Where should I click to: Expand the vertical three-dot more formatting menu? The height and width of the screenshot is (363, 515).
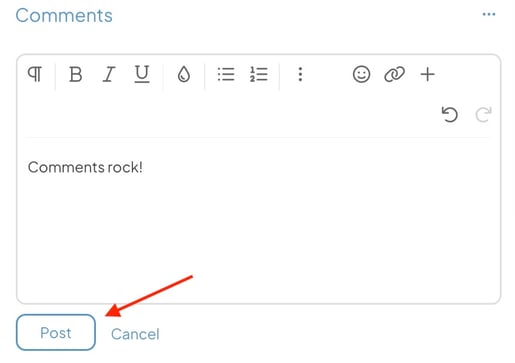pos(300,74)
